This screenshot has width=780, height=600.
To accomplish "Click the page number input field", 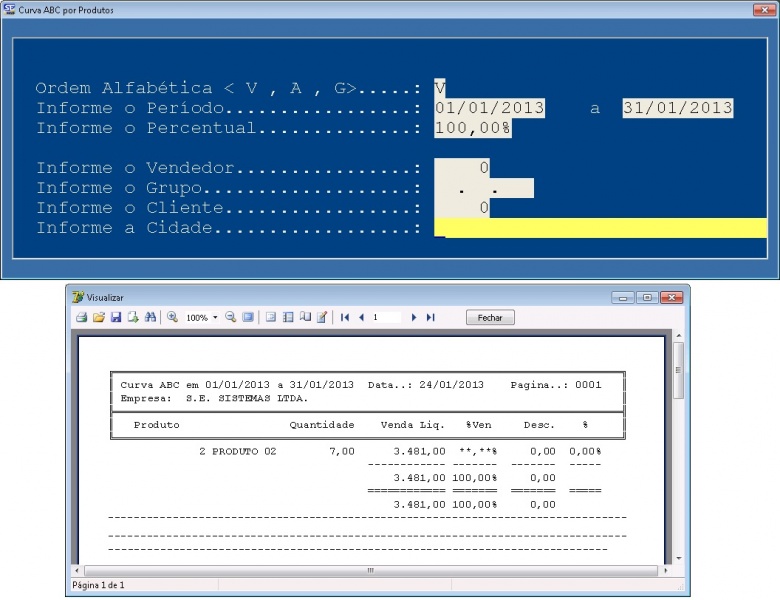I will pyautogui.click(x=387, y=317).
